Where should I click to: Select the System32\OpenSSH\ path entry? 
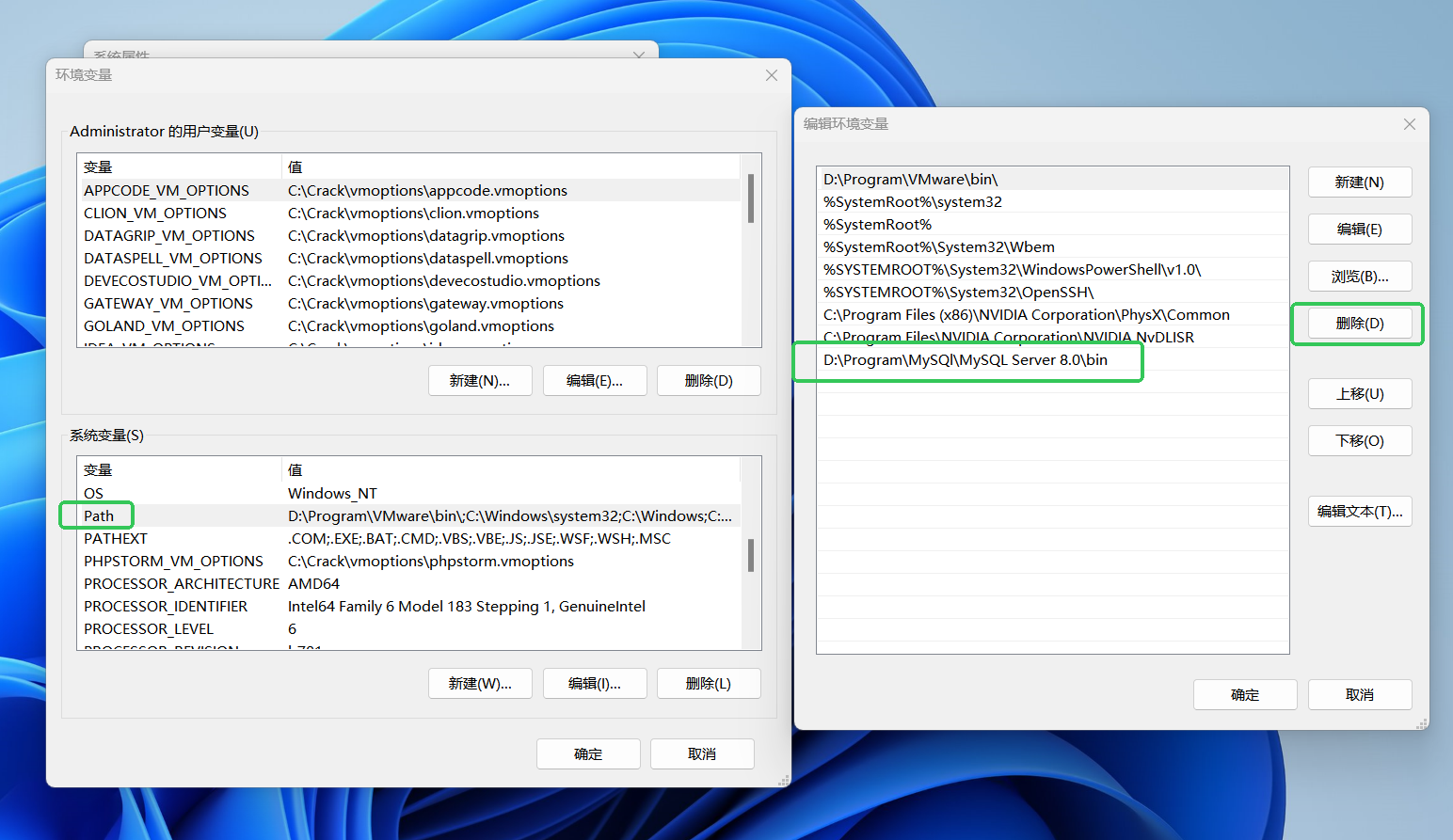tap(1053, 293)
